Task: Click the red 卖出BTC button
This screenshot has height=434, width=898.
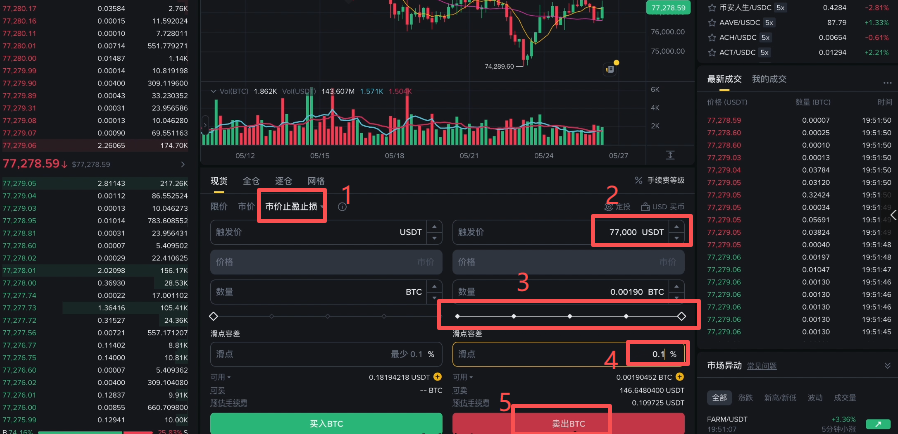Action: pyautogui.click(x=569, y=424)
